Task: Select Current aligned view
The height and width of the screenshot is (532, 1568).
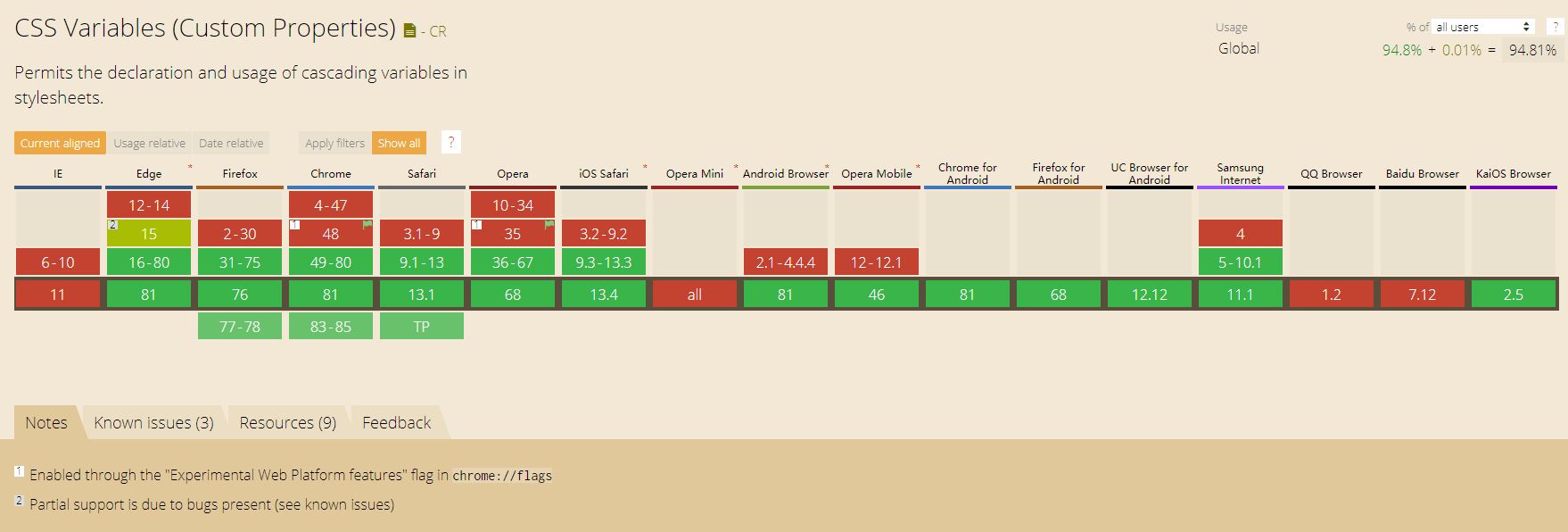Action: (60, 143)
